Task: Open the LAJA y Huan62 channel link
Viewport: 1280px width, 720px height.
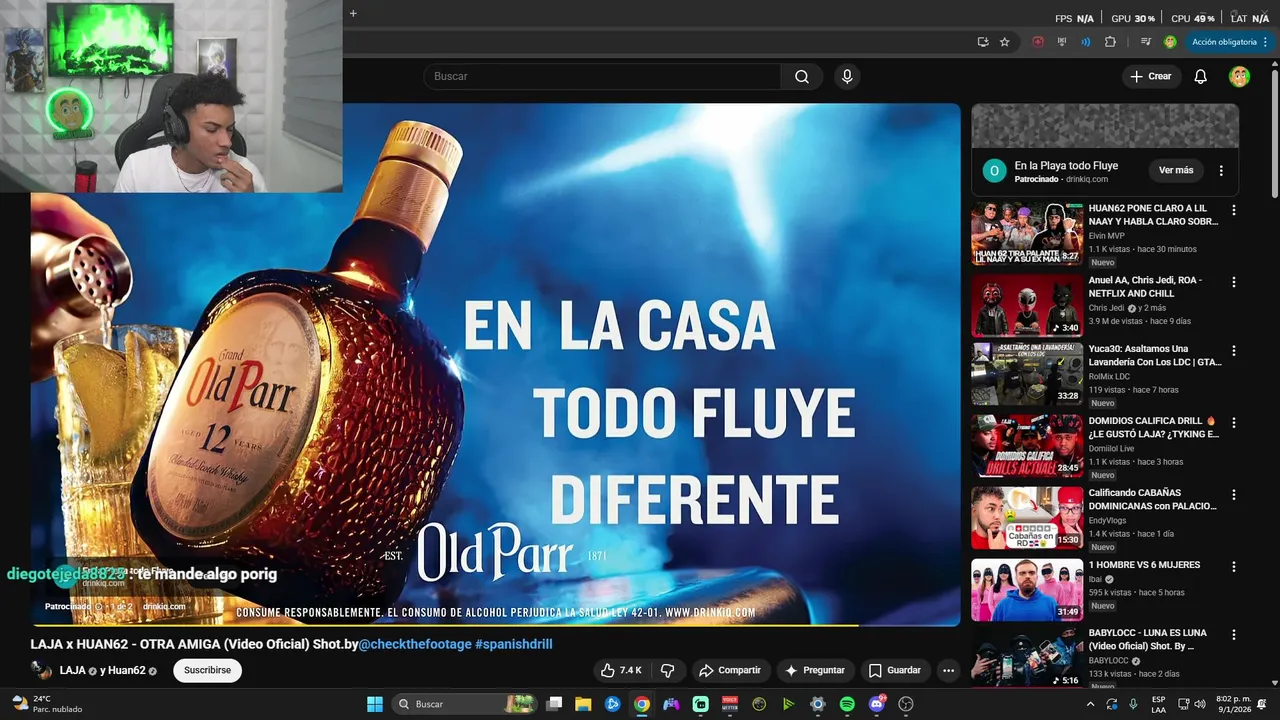Action: 108,670
